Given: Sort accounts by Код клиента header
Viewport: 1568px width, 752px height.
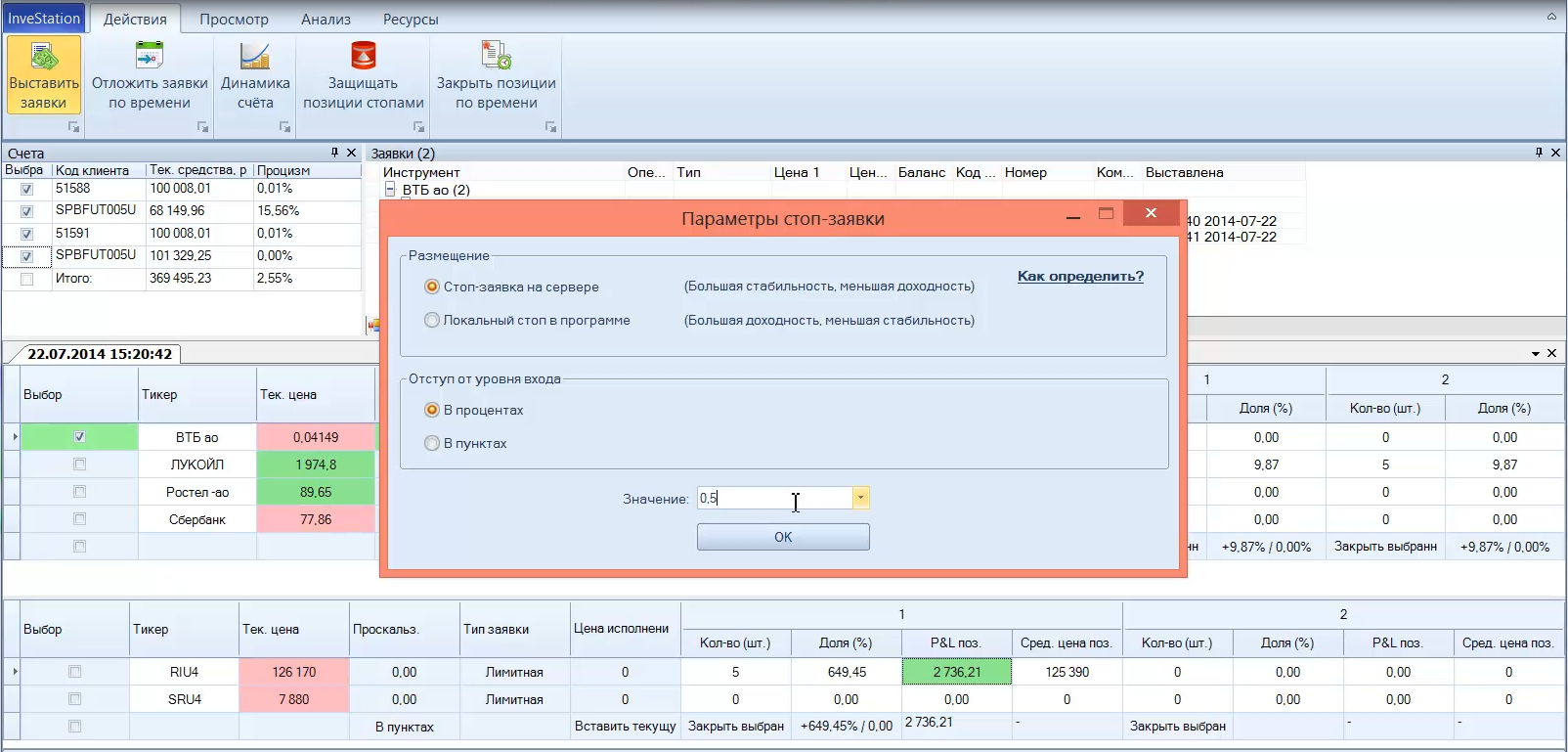Looking at the screenshot, I should [93, 170].
